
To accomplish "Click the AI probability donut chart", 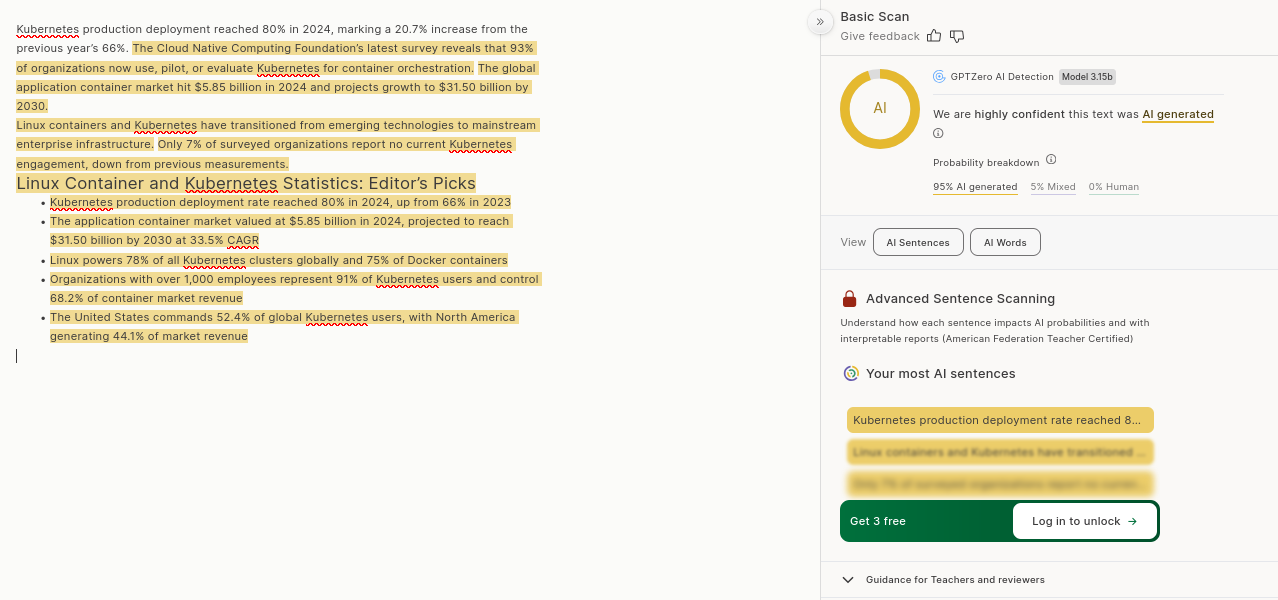I will [x=880, y=109].
